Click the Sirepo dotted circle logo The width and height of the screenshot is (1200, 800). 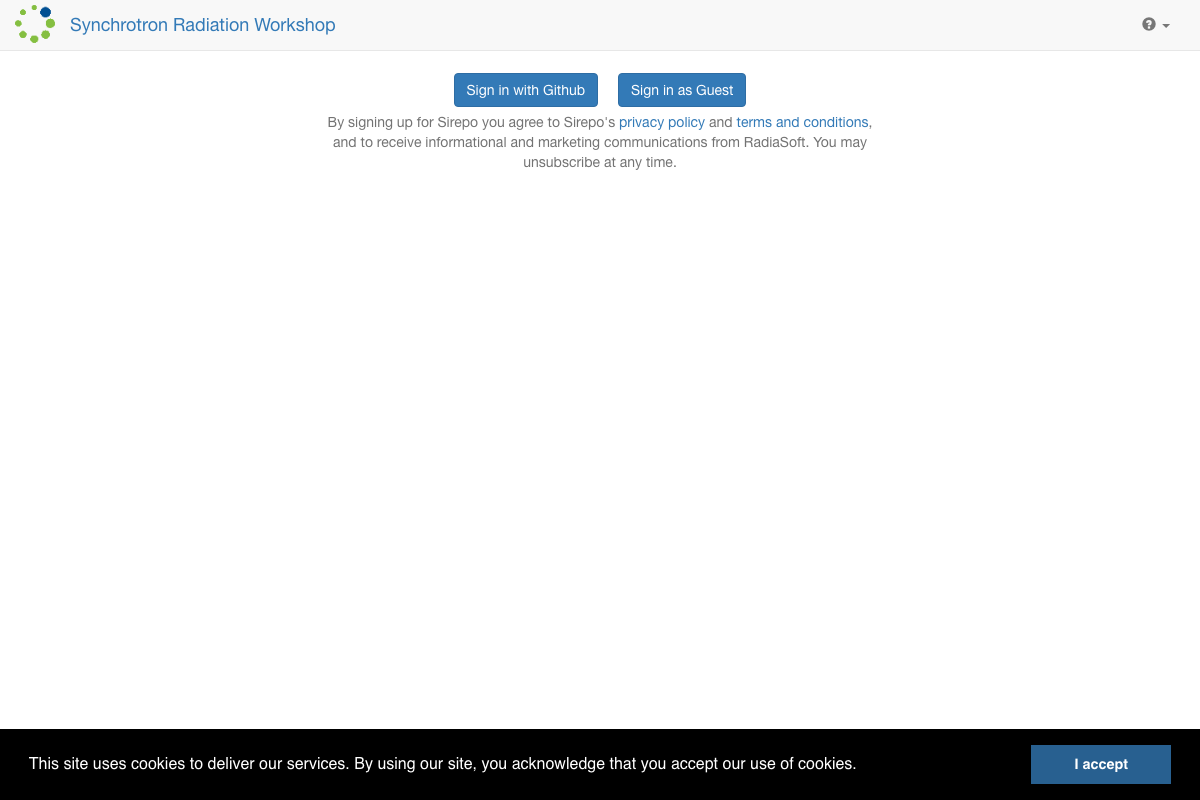(35, 24)
